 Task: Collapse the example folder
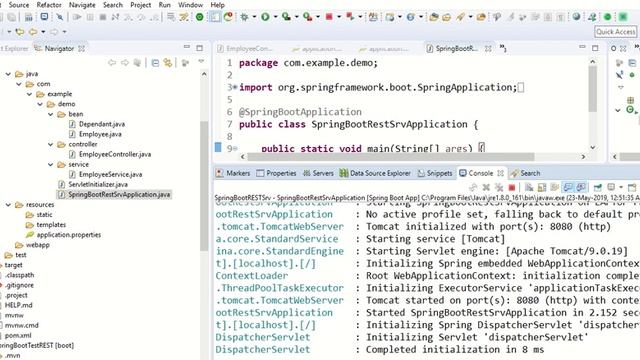(x=29, y=94)
